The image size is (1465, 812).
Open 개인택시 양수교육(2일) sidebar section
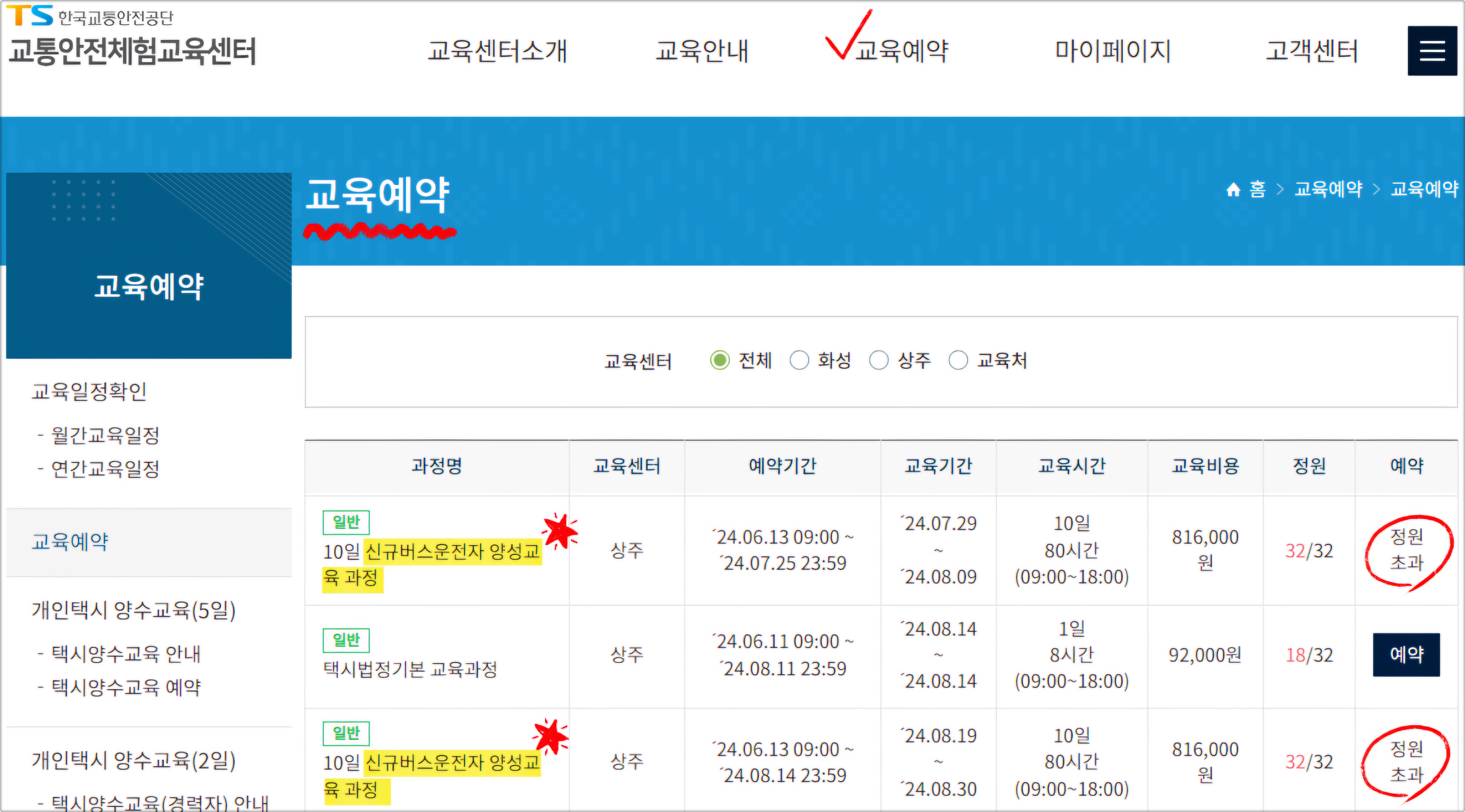pyautogui.click(x=134, y=760)
